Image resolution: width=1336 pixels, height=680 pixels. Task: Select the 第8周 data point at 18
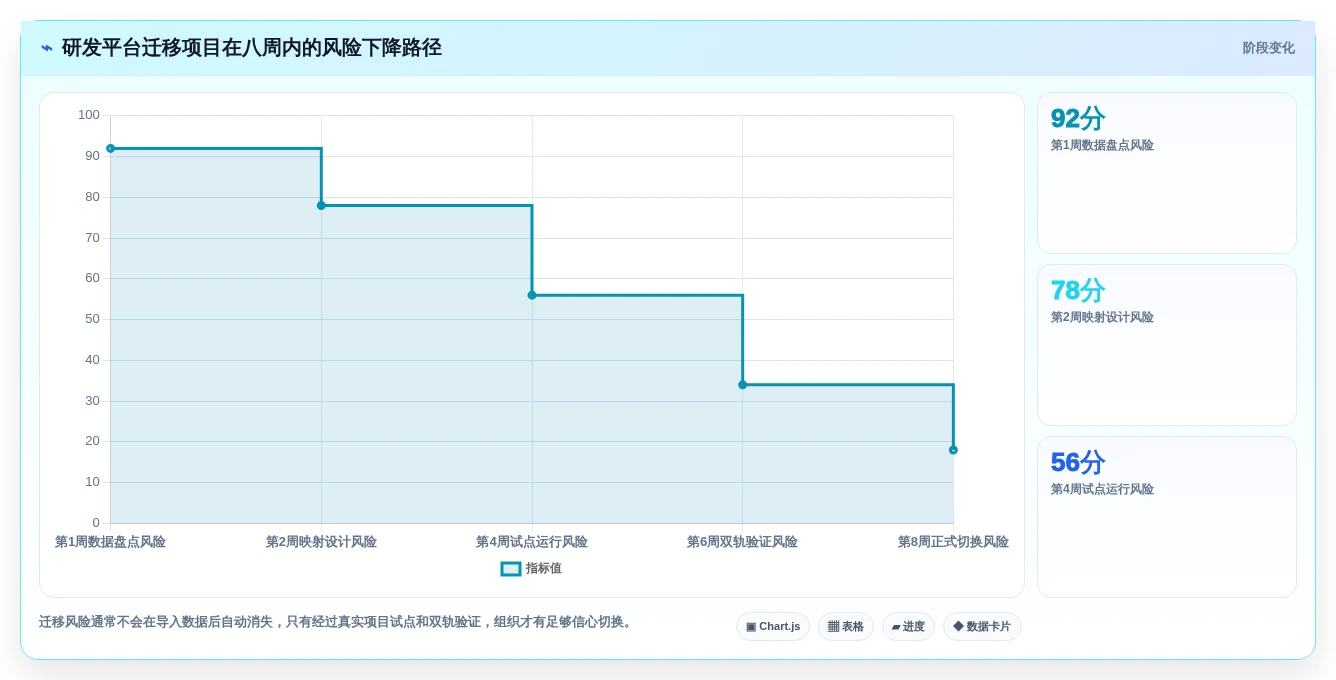click(x=953, y=450)
